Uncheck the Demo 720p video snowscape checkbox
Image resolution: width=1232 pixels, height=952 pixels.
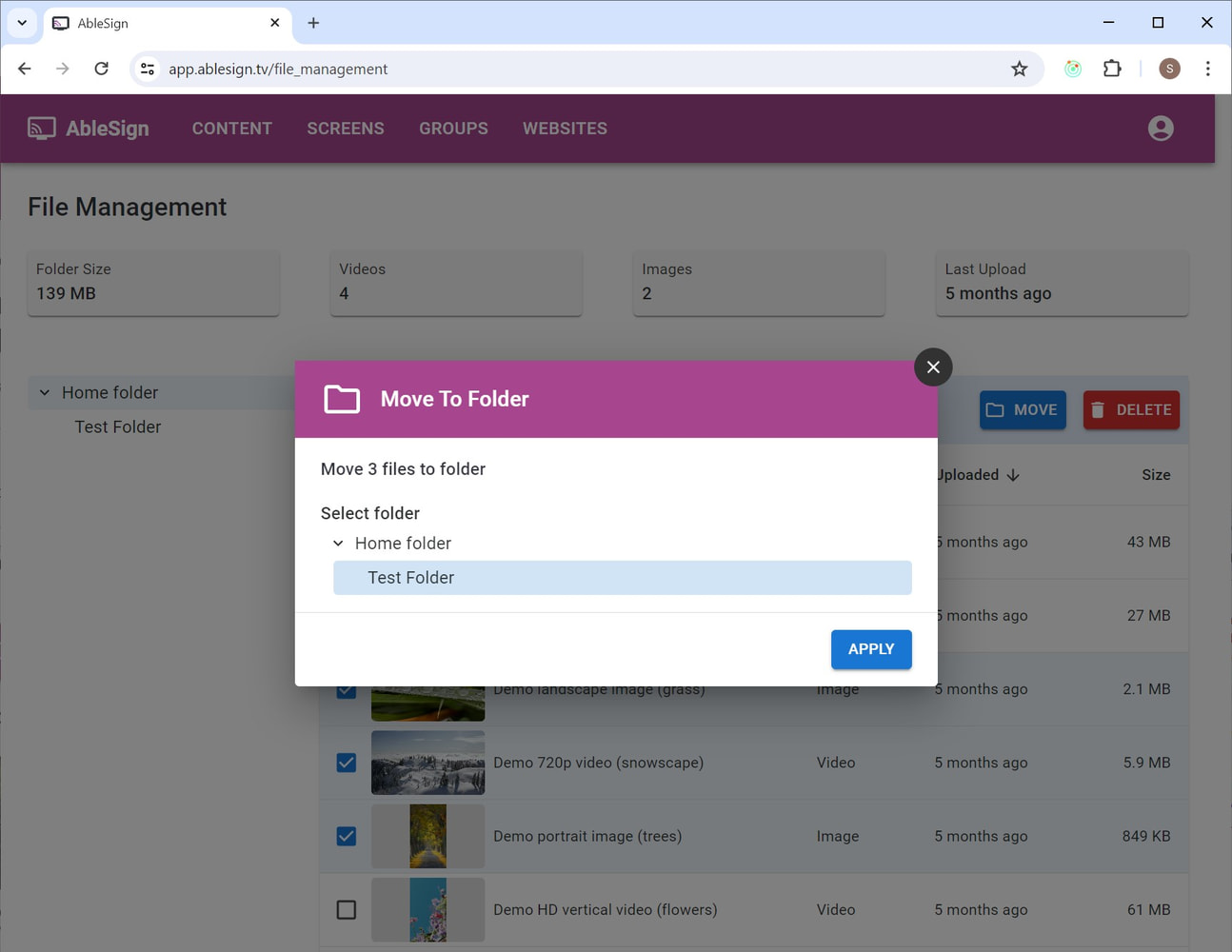click(345, 763)
